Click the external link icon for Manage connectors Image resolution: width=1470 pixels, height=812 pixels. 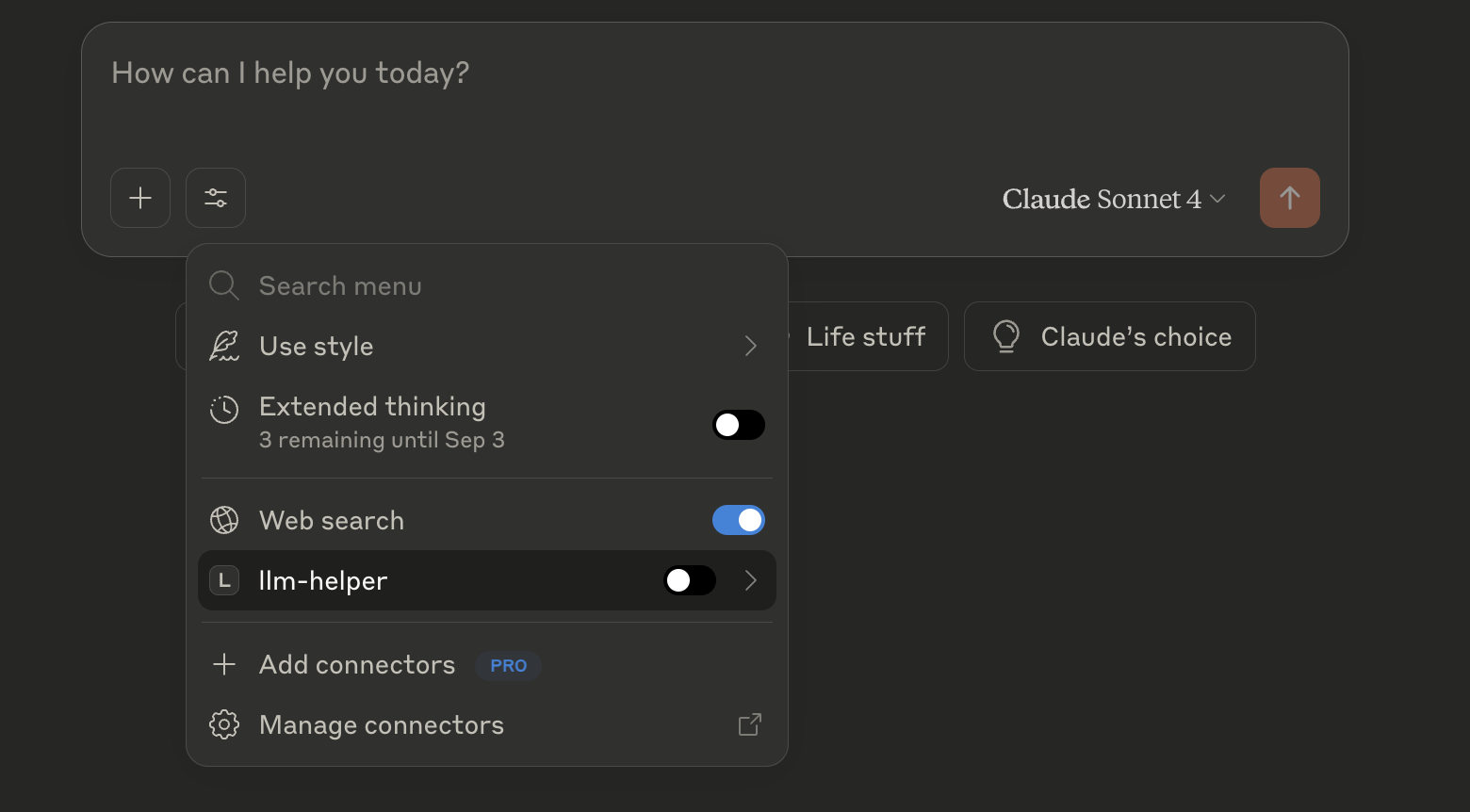click(x=750, y=724)
